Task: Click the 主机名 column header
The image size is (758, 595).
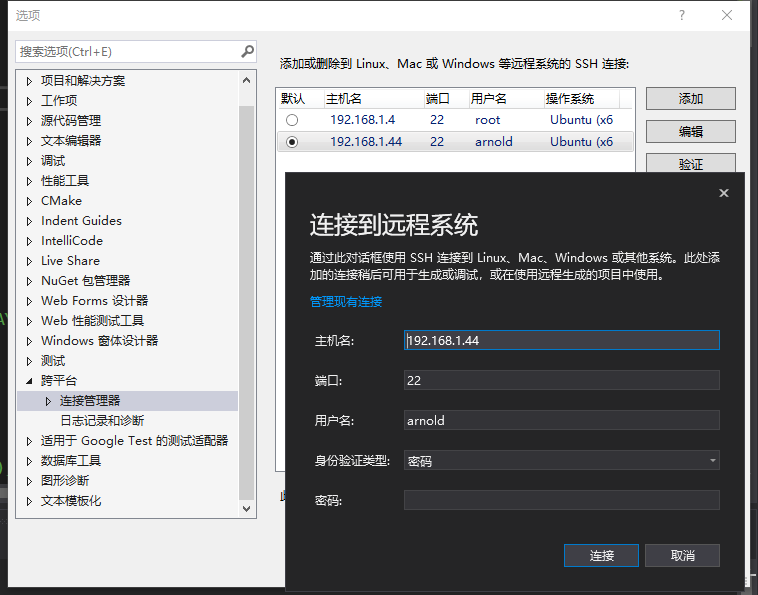Action: tap(374, 99)
